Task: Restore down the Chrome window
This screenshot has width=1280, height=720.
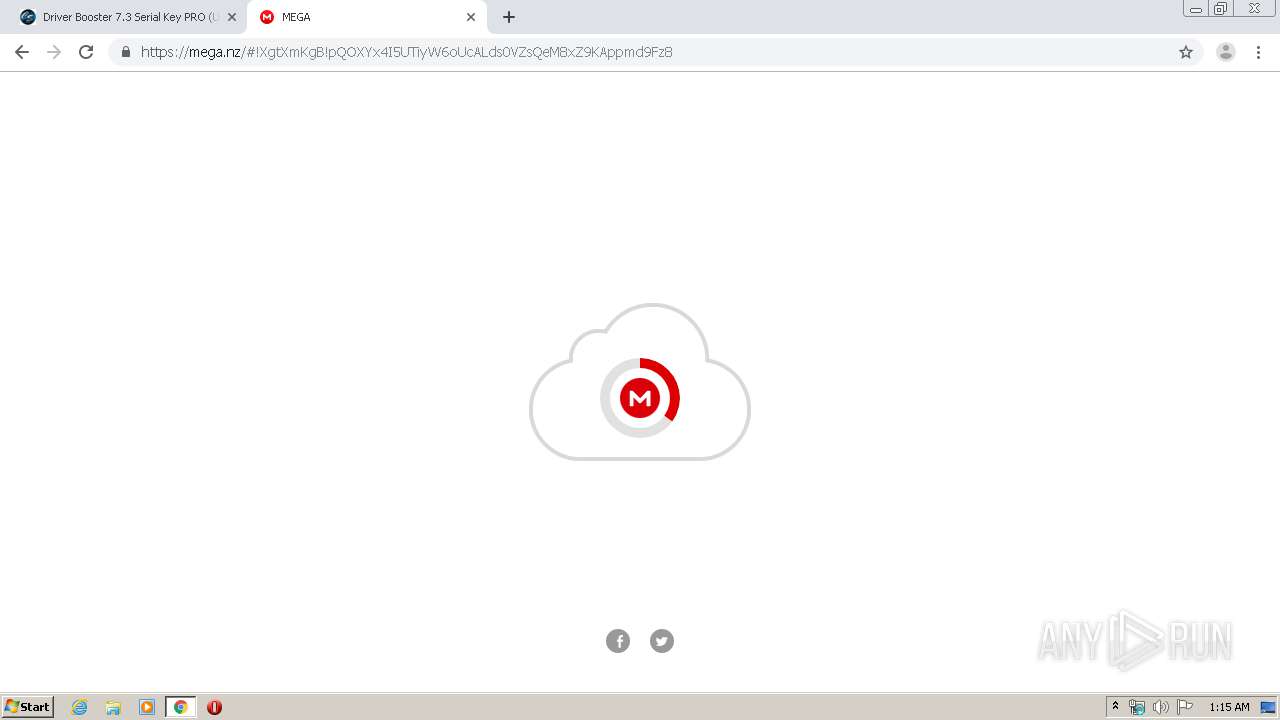Action: click(x=1221, y=8)
